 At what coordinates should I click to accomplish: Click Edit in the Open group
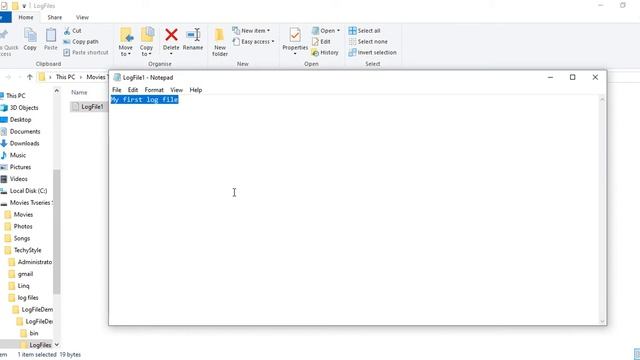(x=321, y=42)
